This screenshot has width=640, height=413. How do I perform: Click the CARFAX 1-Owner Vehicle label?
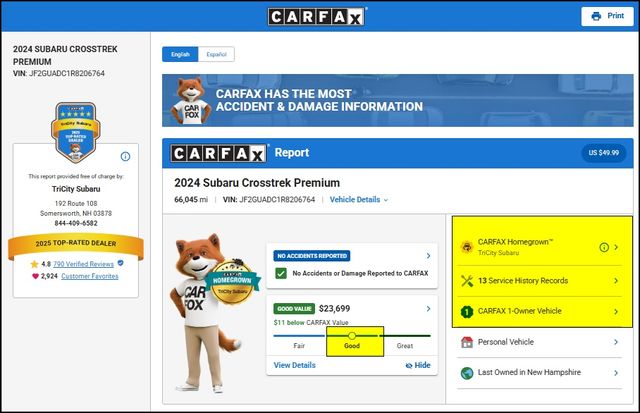[x=520, y=311]
